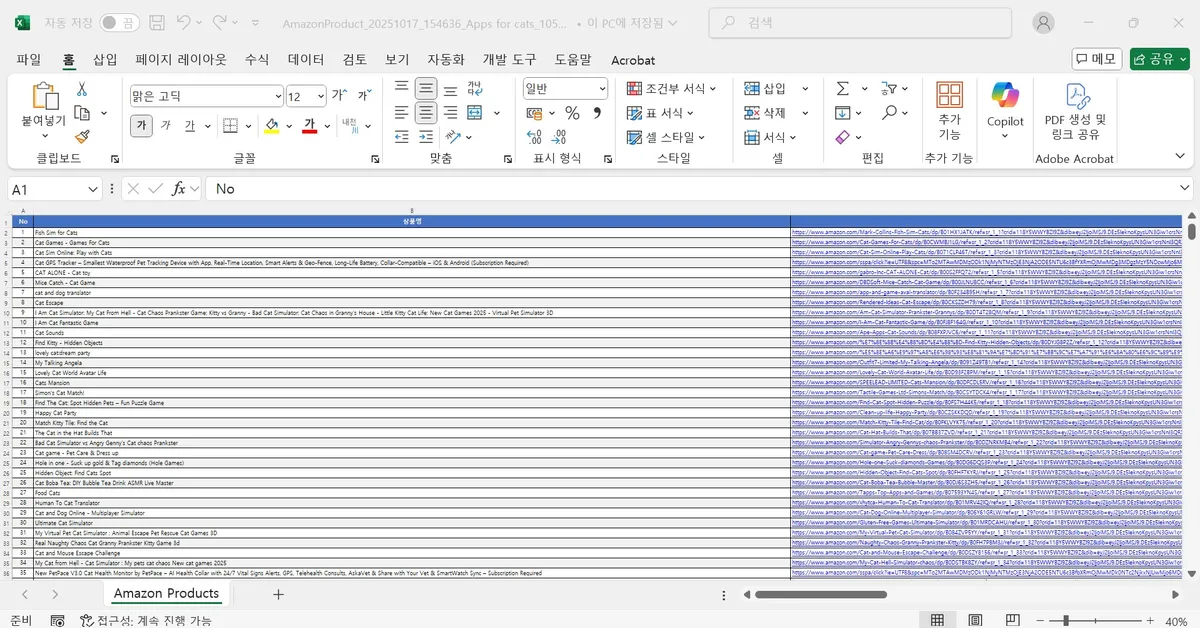Viewport: 1200px width, 628px height.
Task: Apply percent style format
Action: 572,113
